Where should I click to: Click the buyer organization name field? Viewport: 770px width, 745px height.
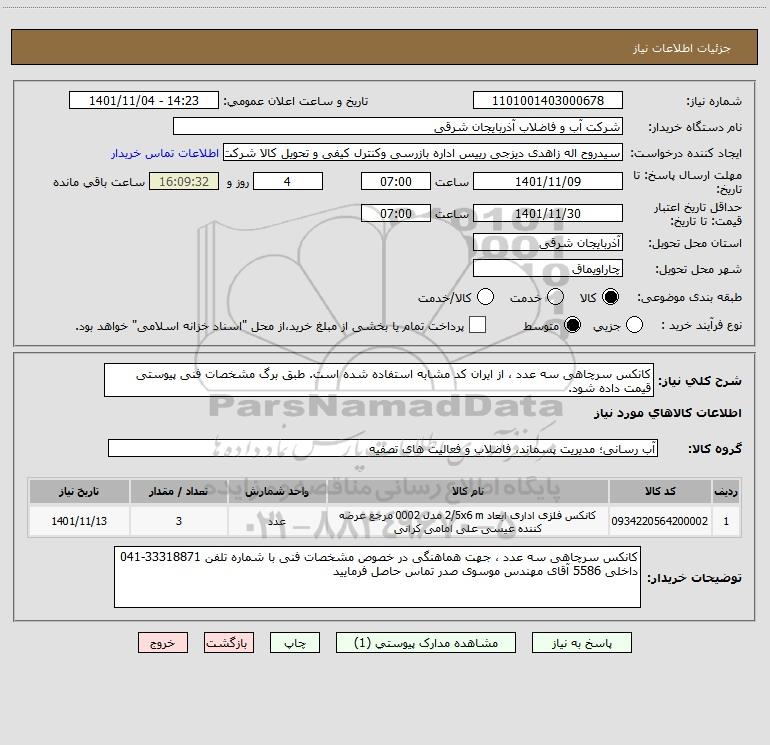click(x=398, y=127)
